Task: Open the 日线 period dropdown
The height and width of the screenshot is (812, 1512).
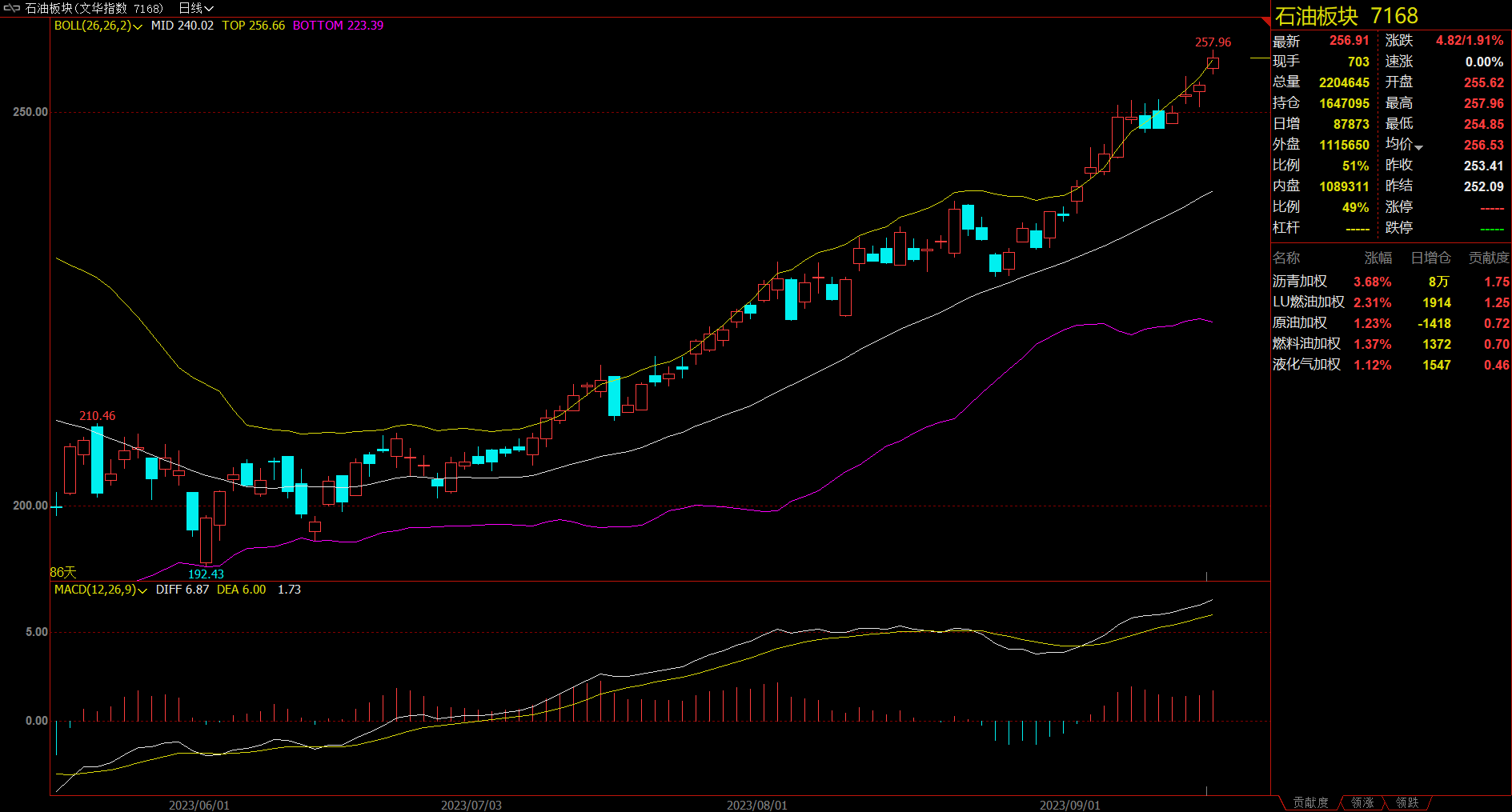Action: [196, 8]
